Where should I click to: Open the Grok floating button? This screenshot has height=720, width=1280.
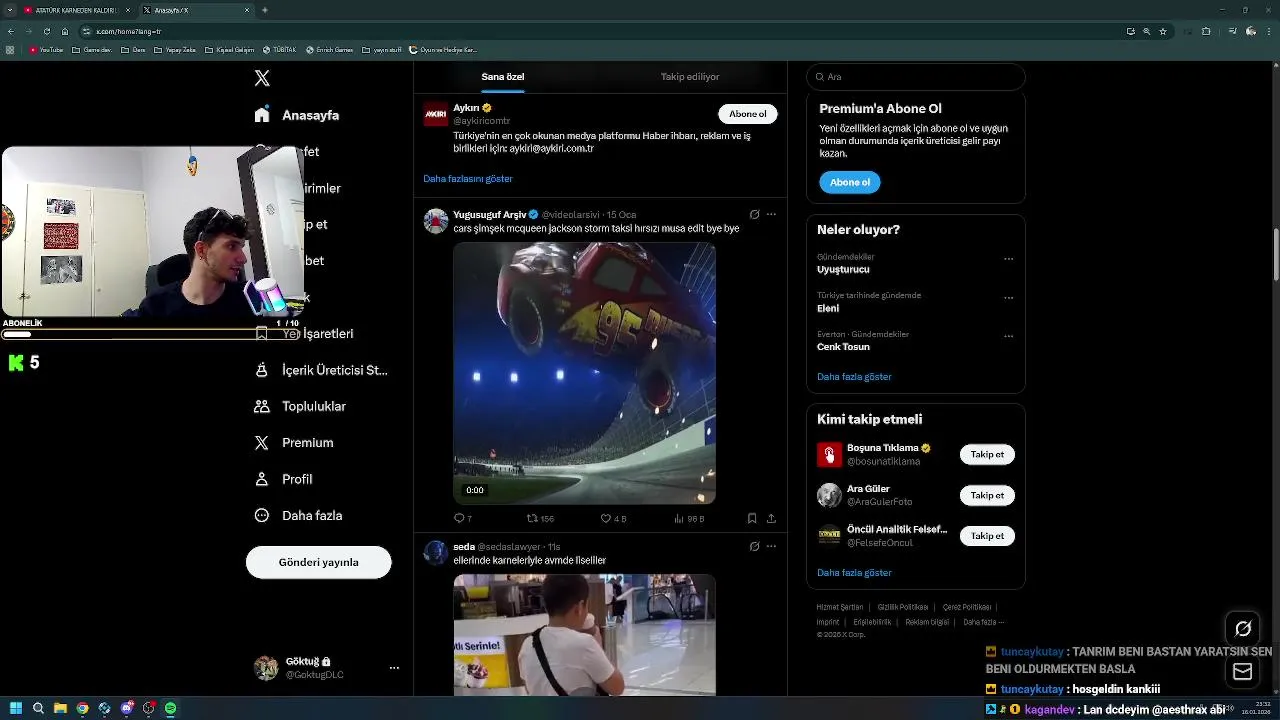[1243, 629]
